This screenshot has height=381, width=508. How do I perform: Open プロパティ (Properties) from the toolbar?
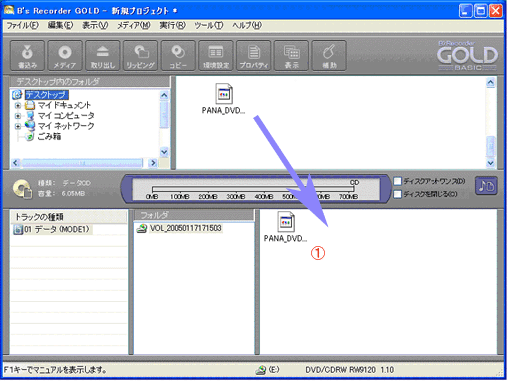[253, 56]
